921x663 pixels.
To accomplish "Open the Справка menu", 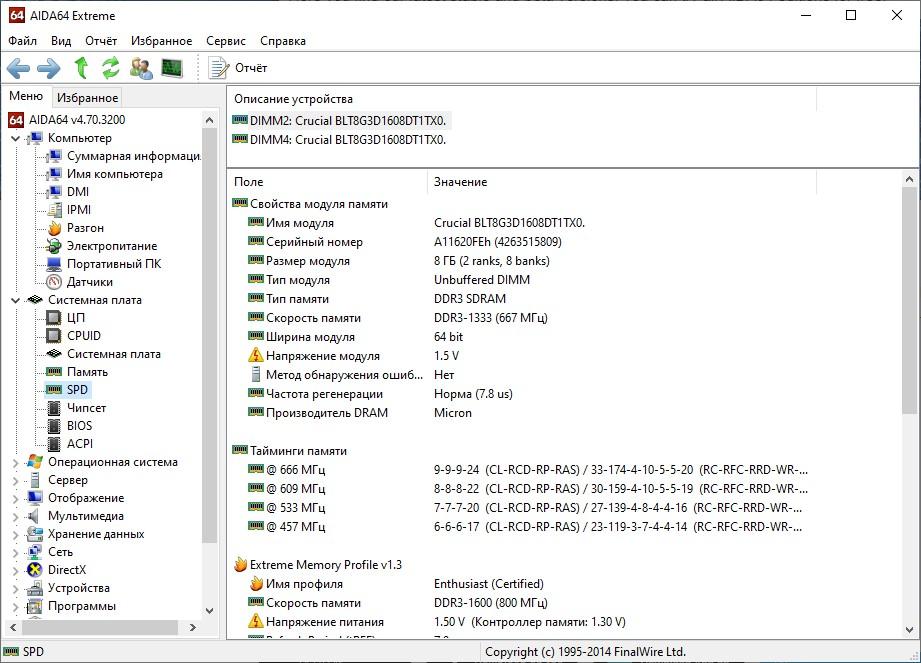I will pyautogui.click(x=283, y=41).
